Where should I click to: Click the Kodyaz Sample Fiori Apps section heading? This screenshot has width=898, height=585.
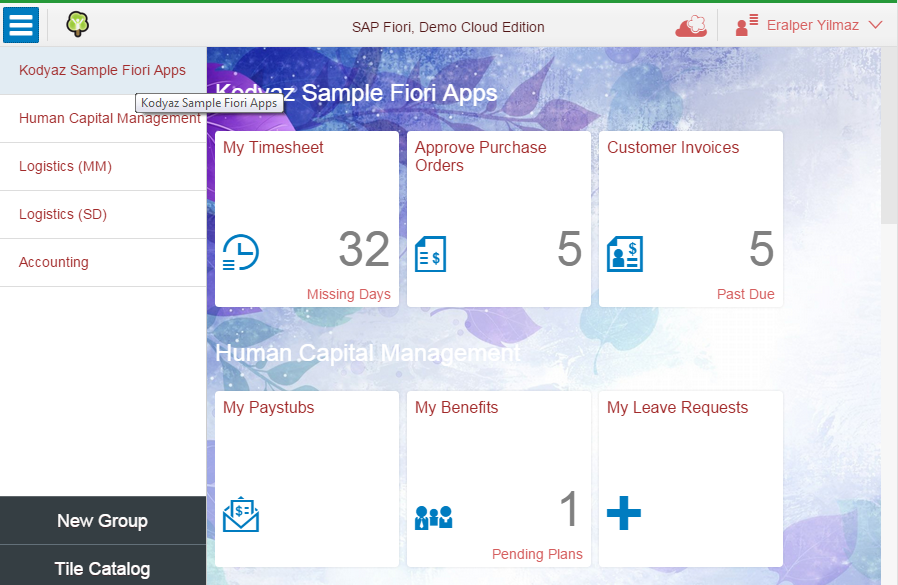[x=356, y=93]
